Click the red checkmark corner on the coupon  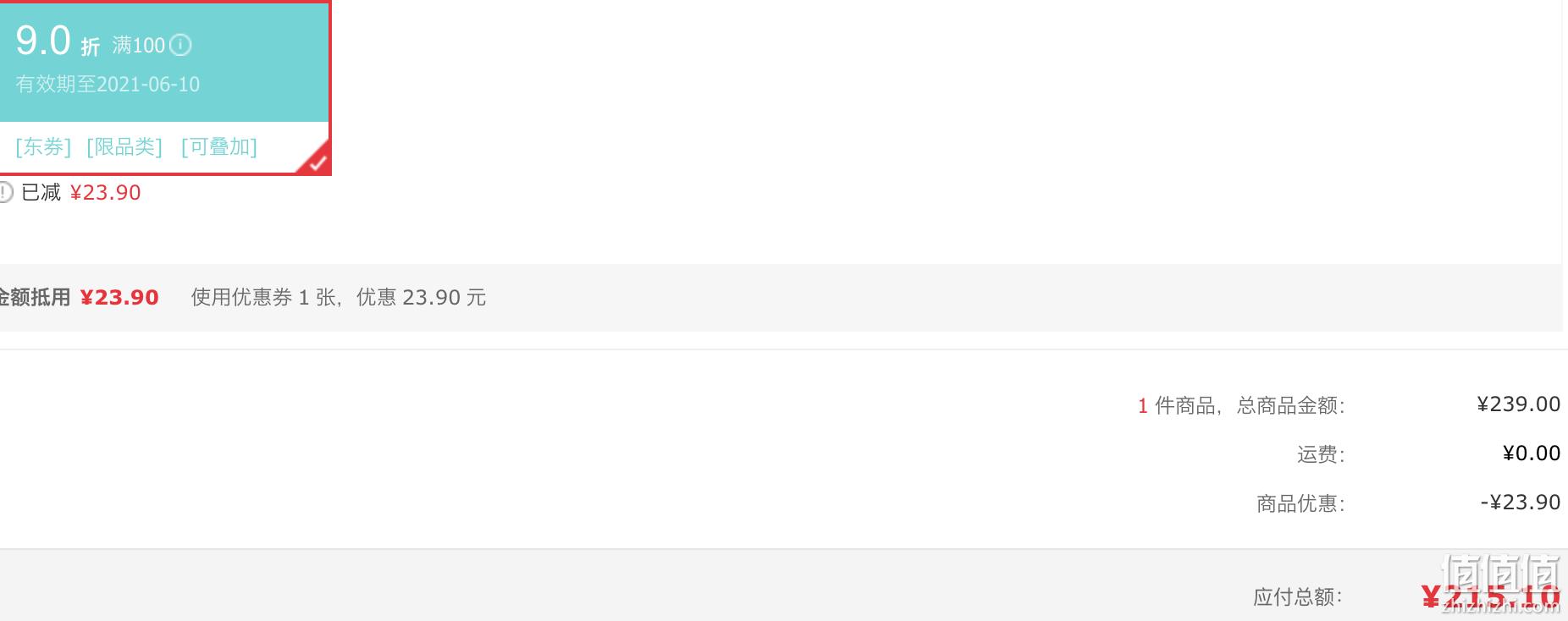click(x=317, y=161)
